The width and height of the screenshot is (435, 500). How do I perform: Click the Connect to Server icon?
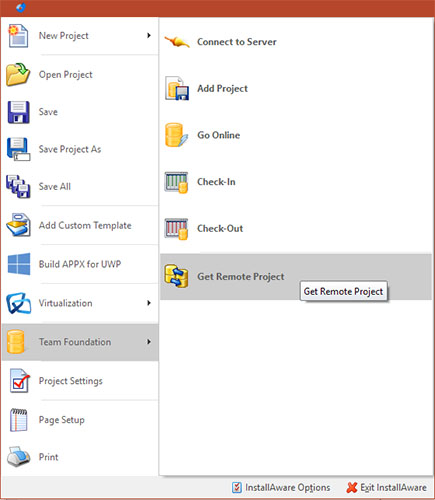click(x=177, y=42)
